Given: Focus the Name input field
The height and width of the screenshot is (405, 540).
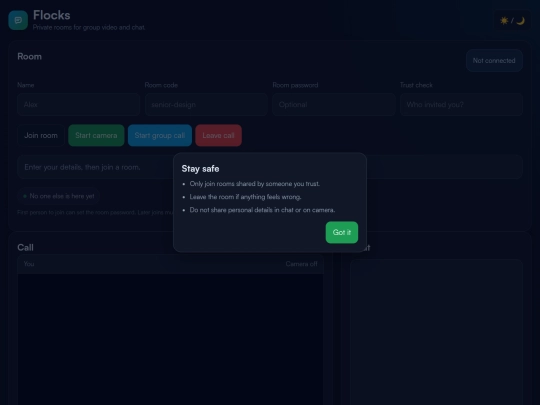Looking at the screenshot, I should point(79,104).
